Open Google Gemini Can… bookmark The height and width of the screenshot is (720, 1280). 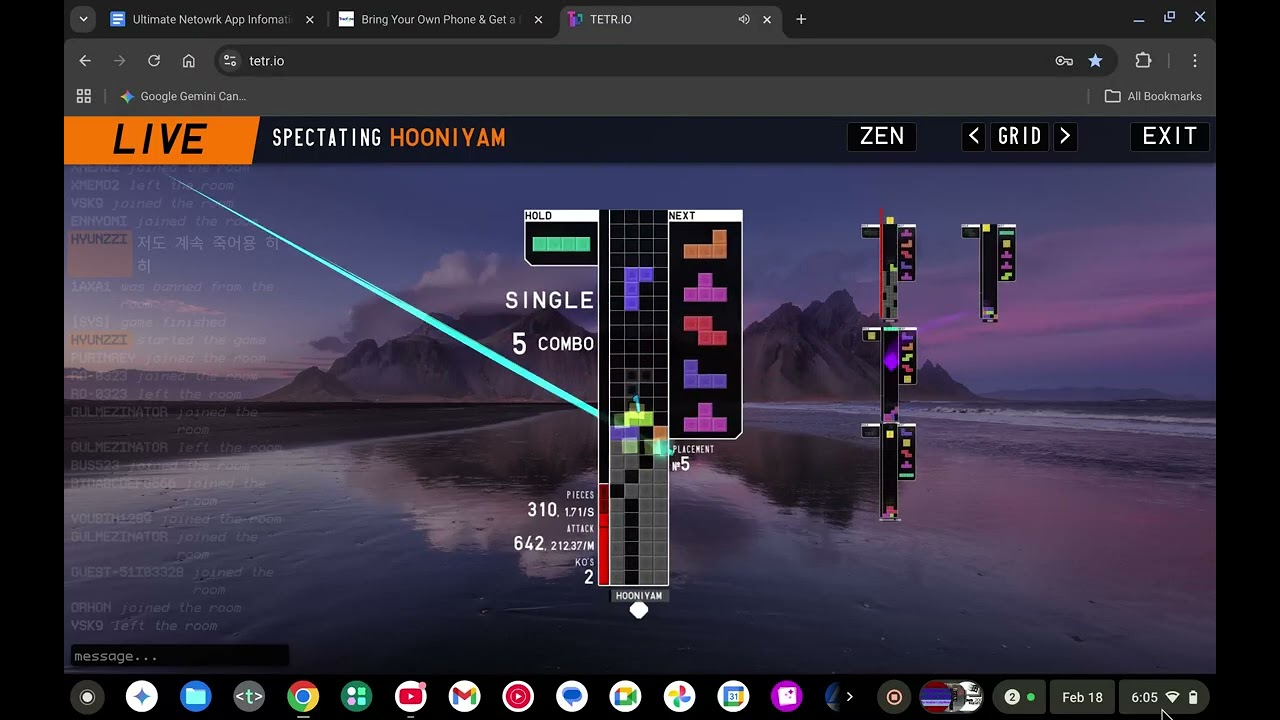pyautogui.click(x=183, y=96)
